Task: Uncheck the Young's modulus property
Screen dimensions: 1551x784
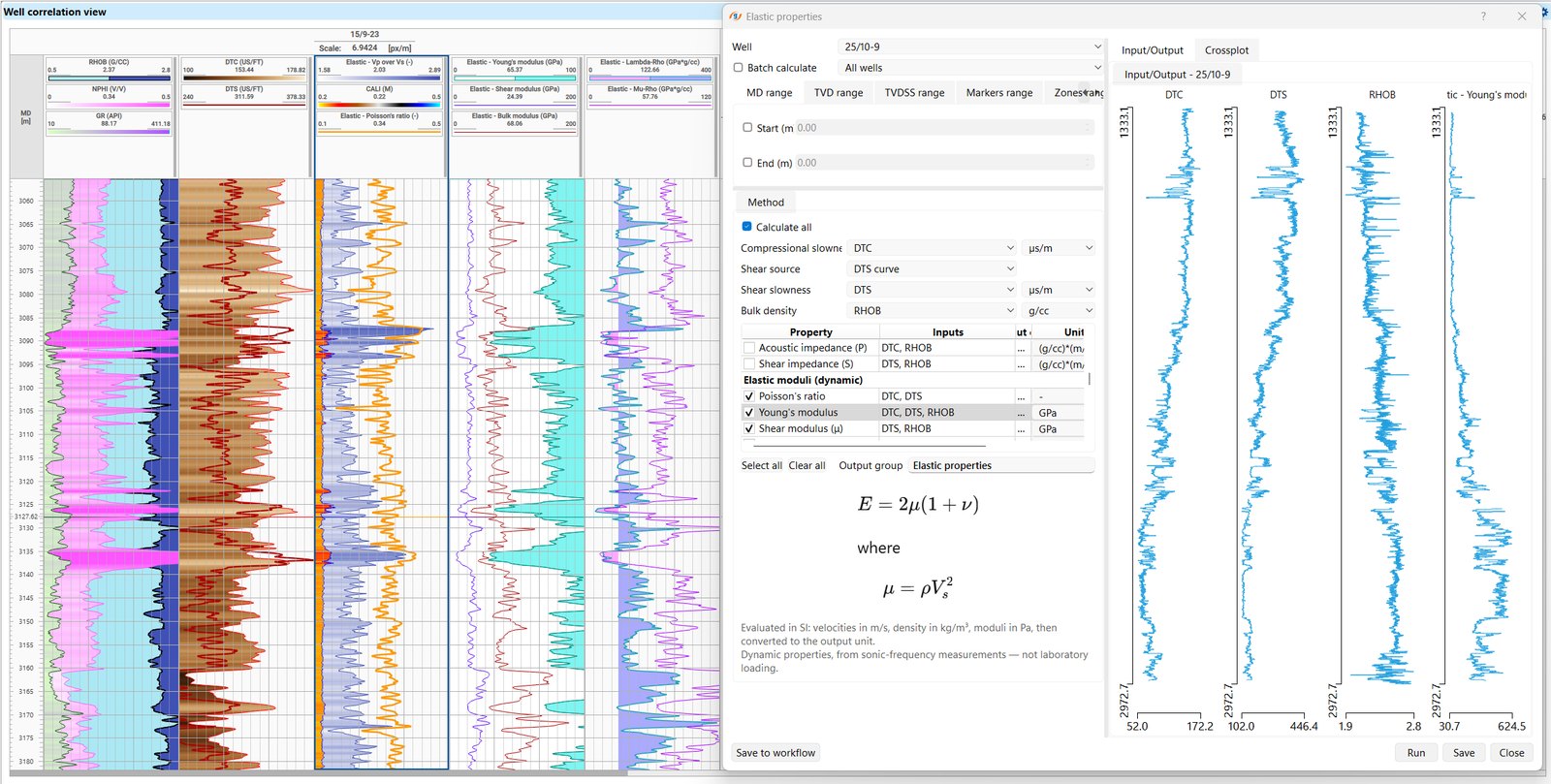Action: coord(749,413)
